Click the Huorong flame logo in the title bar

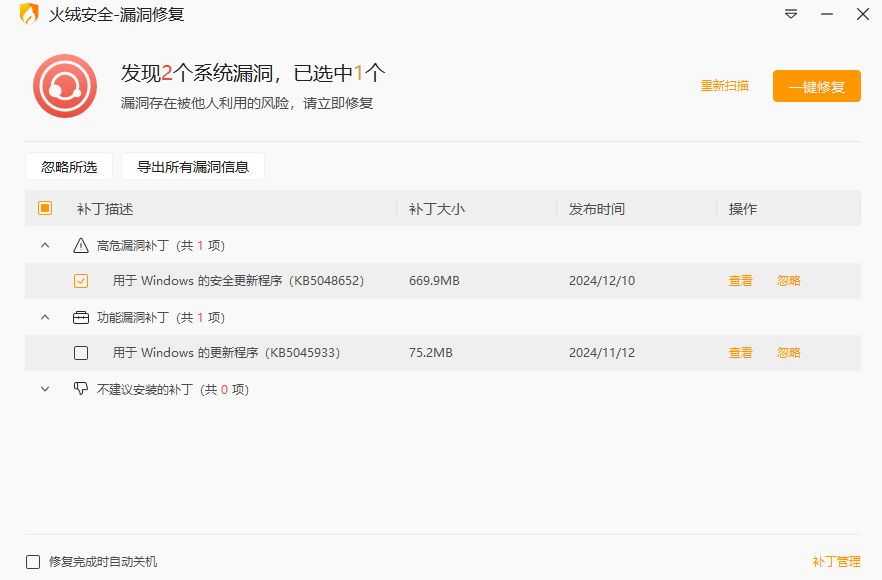tap(31, 15)
